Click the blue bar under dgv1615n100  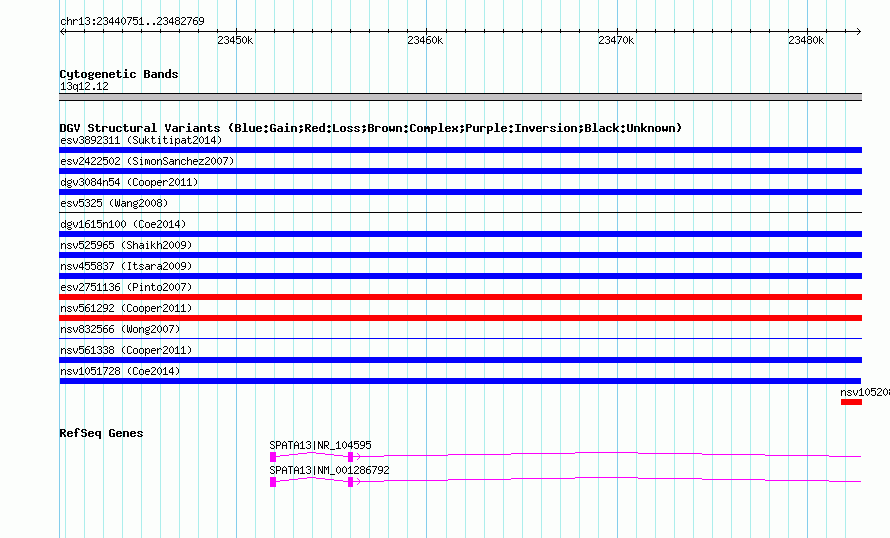460,234
